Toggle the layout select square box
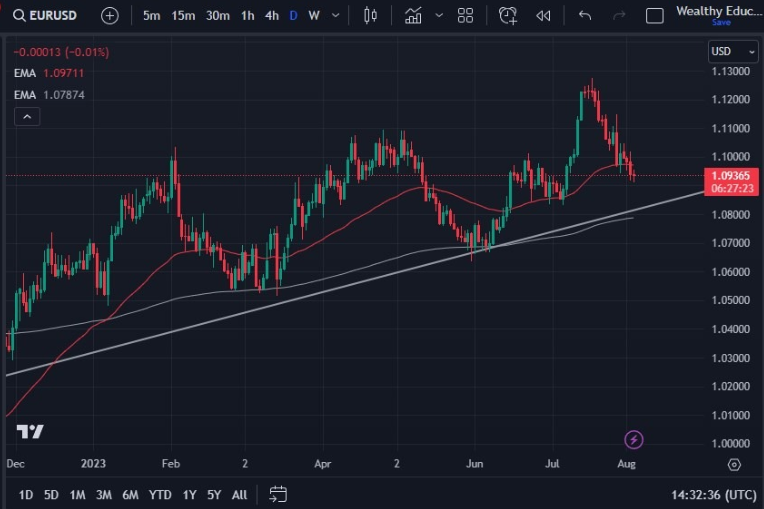Screen dimensions: 764x509 [655, 15]
